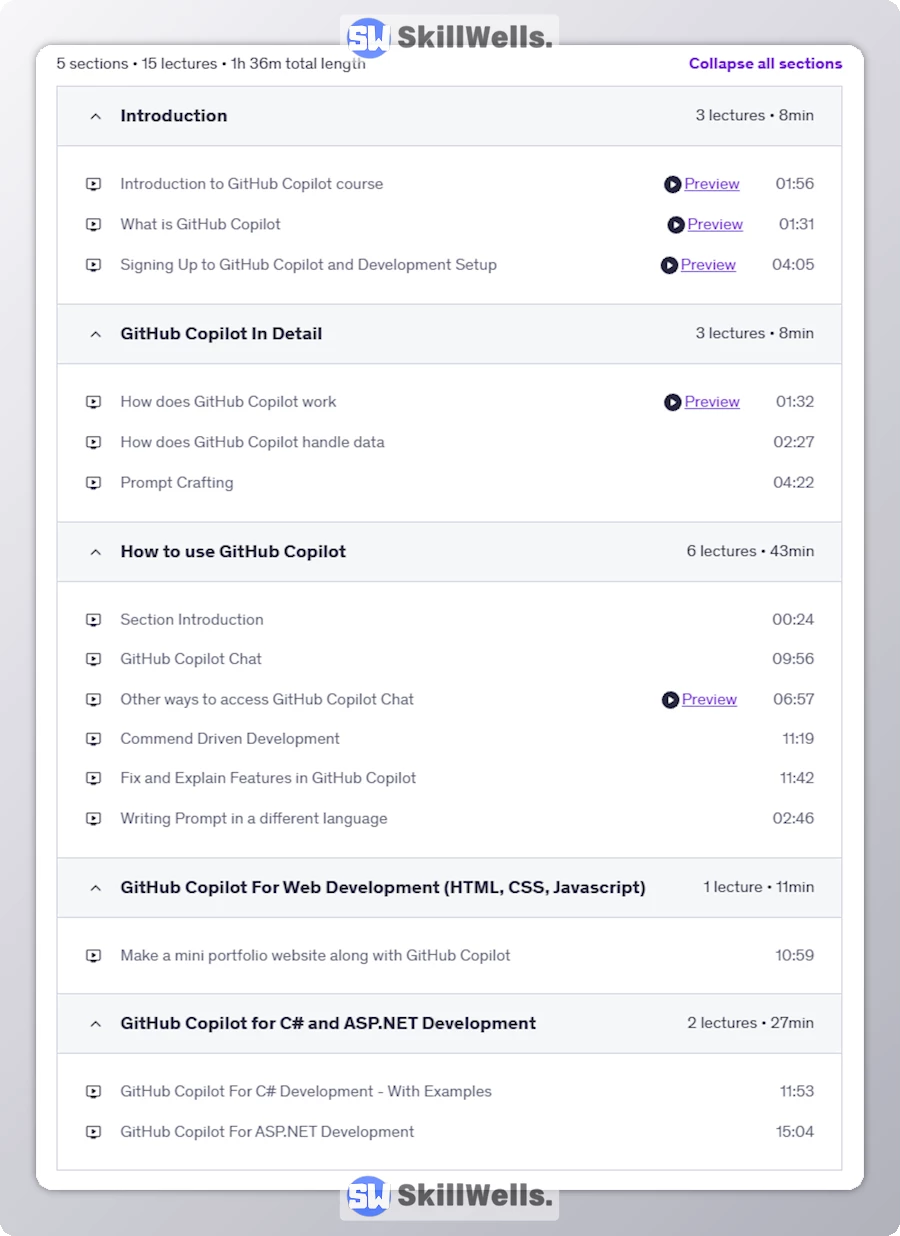Image resolution: width=900 pixels, height=1236 pixels.
Task: Click the video icon beside "GitHub Copilot Chat"
Action: [93, 659]
